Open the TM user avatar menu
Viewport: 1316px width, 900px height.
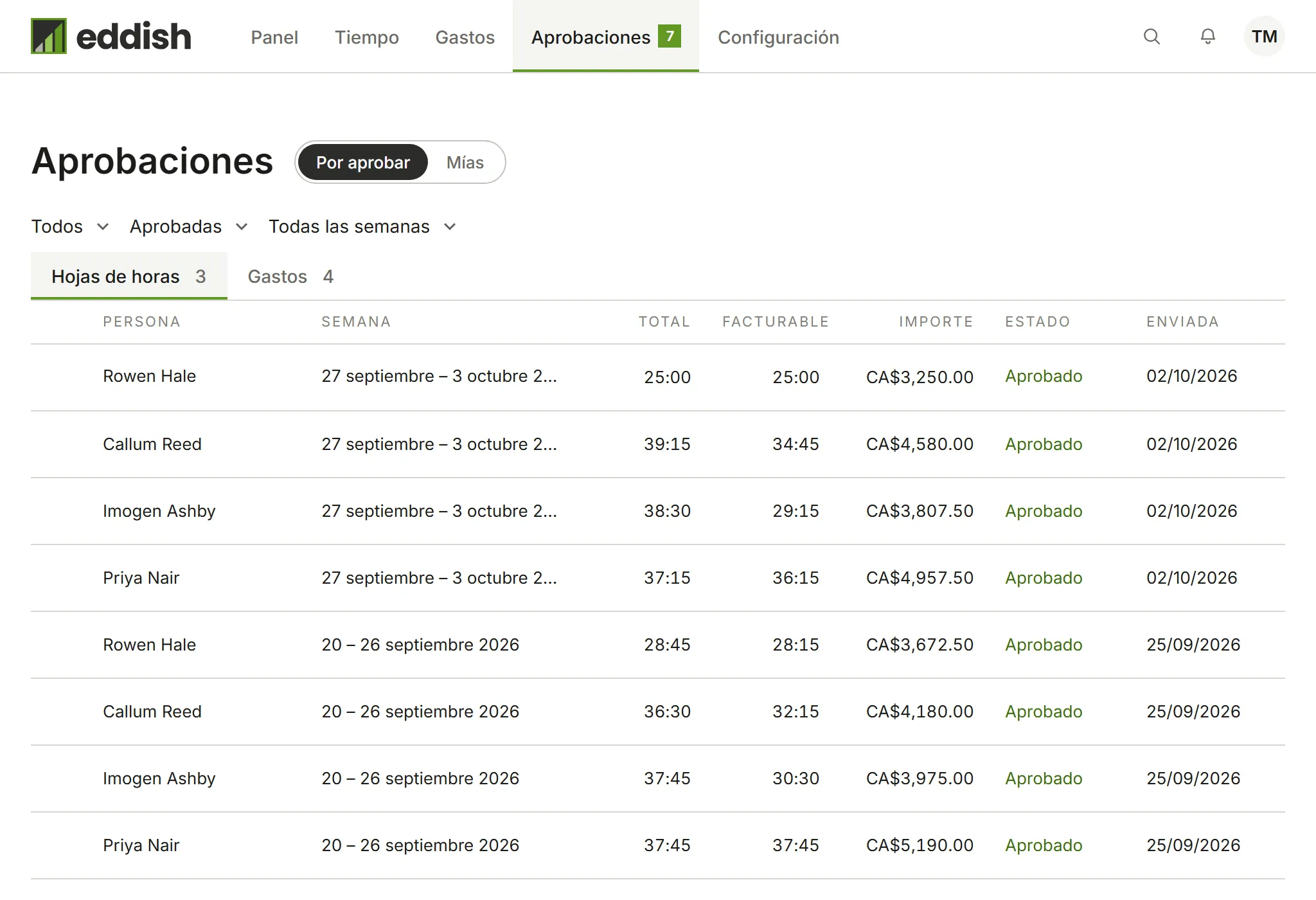point(1264,37)
